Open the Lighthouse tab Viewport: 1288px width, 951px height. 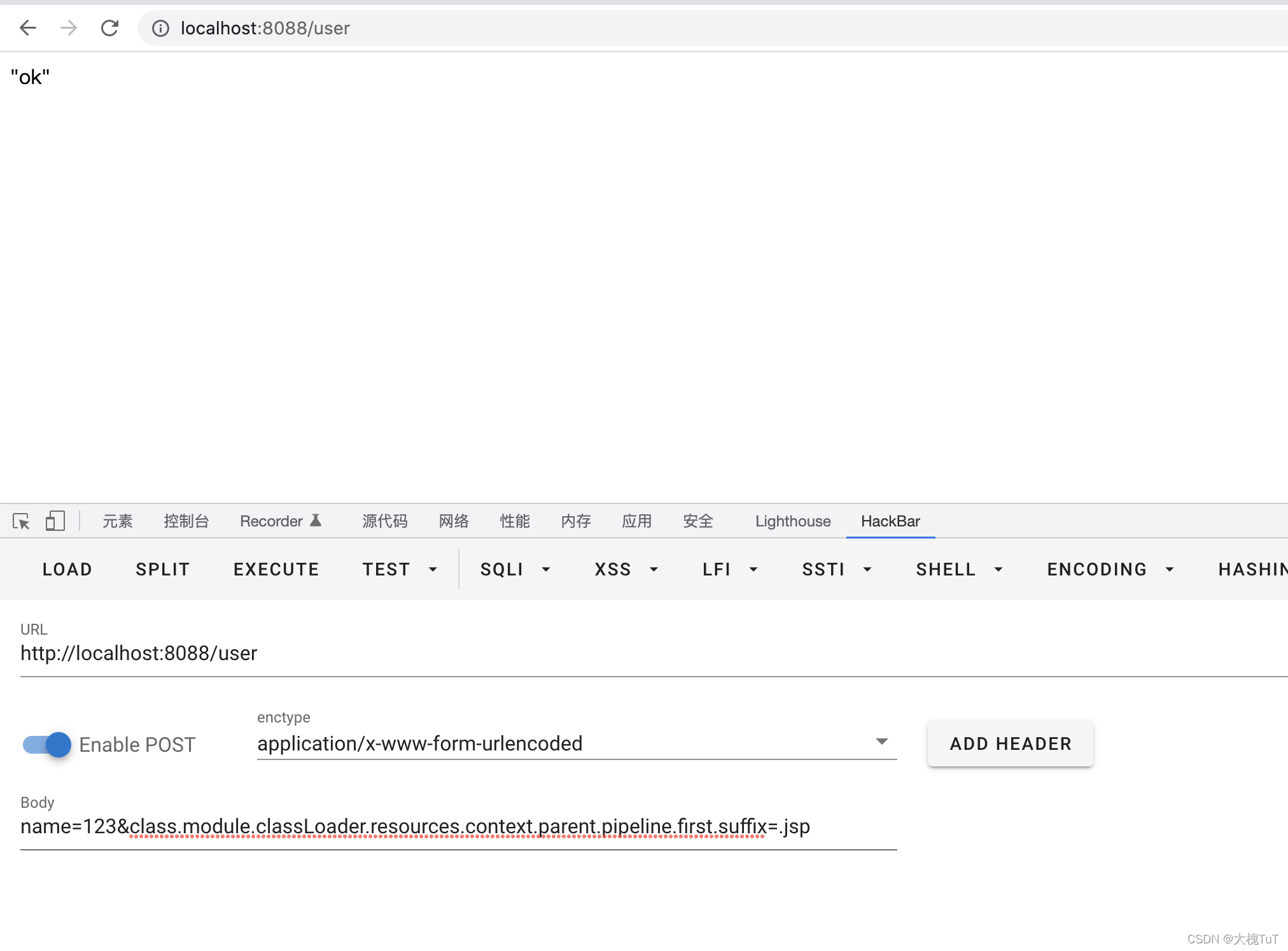point(793,521)
